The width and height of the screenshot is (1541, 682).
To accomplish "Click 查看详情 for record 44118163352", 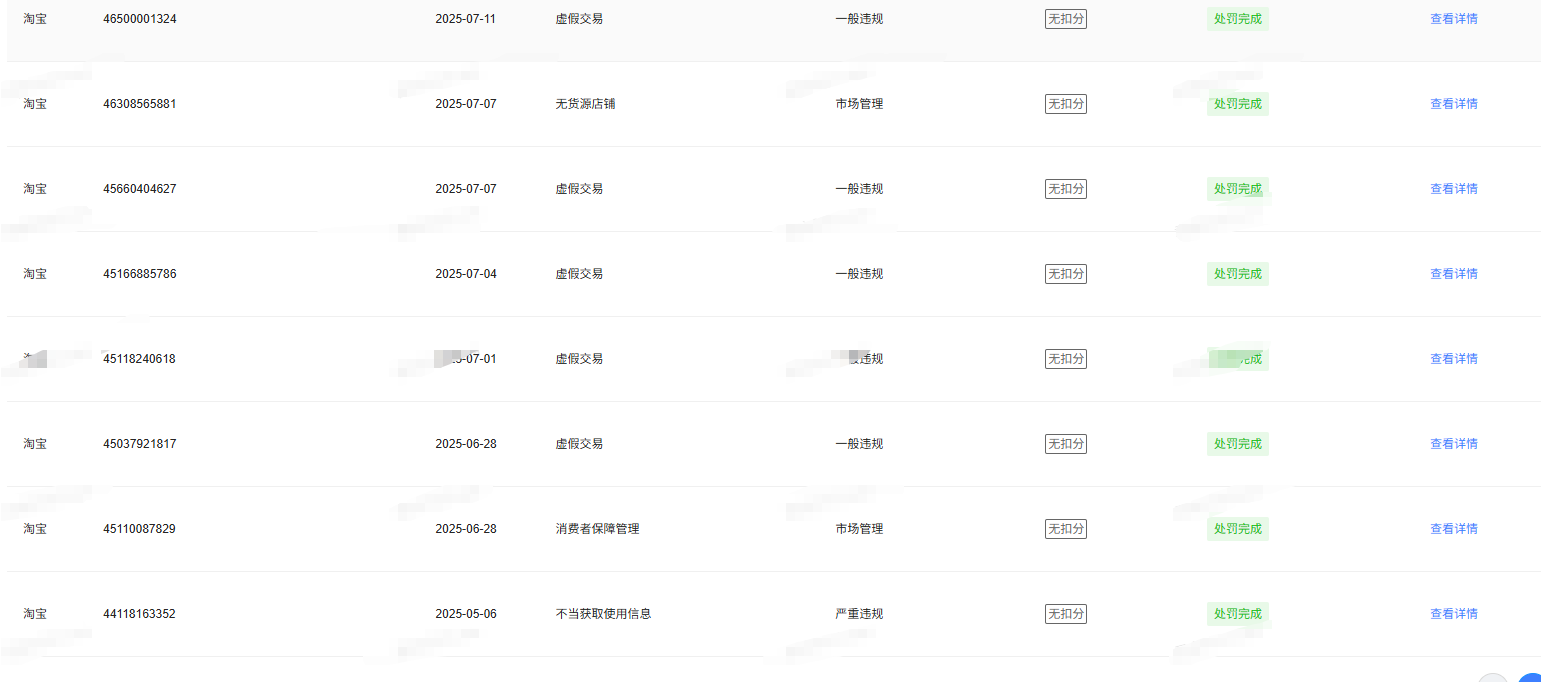I will pyautogui.click(x=1453, y=614).
